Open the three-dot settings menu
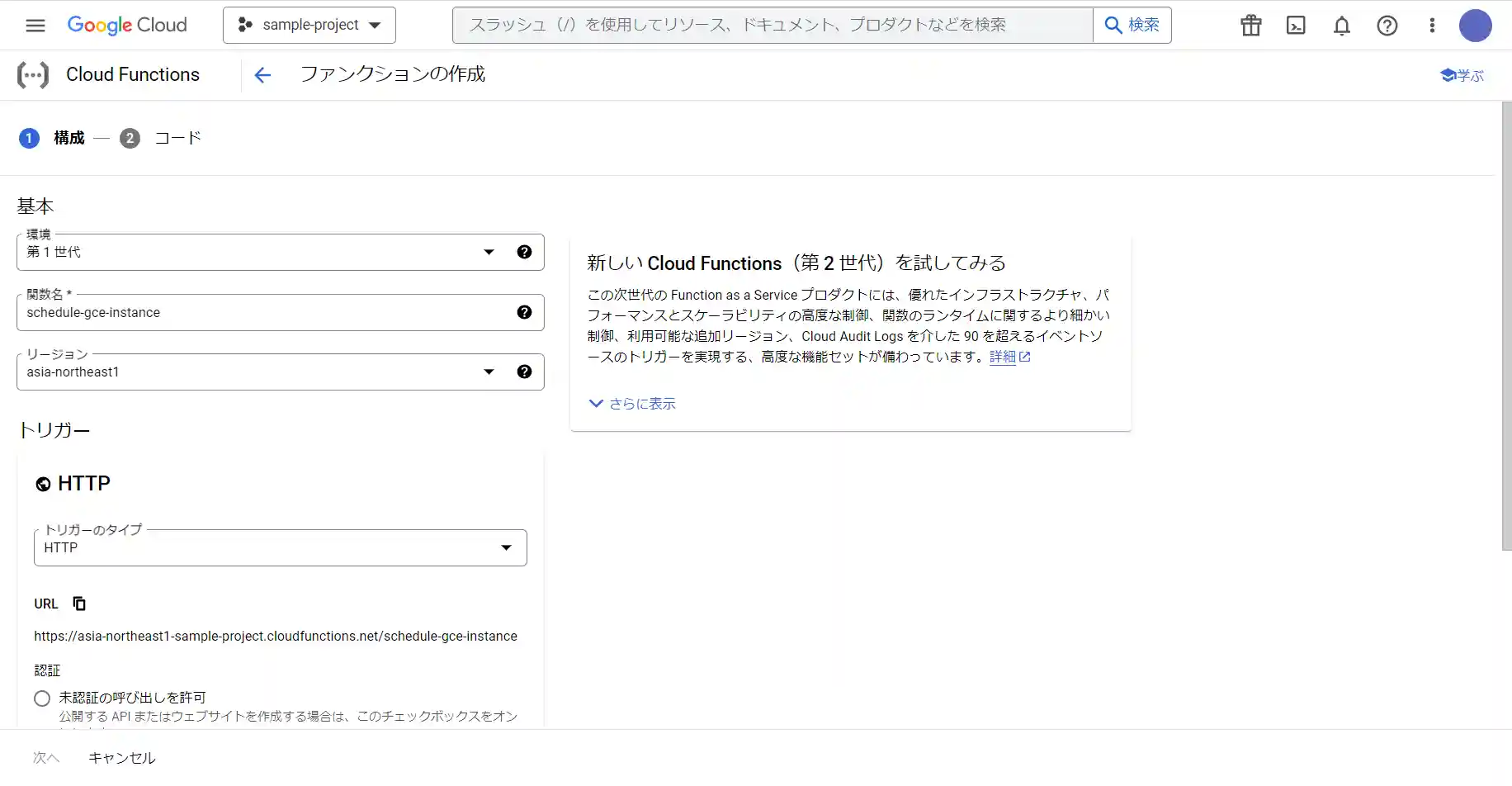Viewport: 1512px width, 786px height. coord(1432,26)
